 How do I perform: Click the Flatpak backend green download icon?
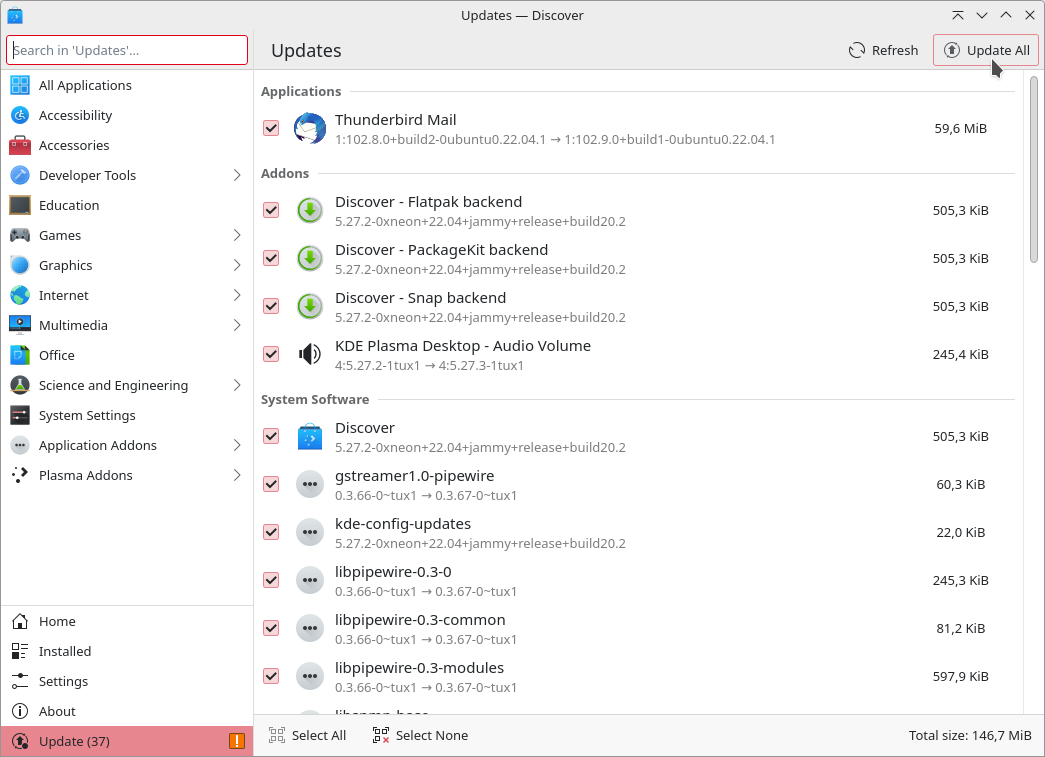[x=310, y=210]
